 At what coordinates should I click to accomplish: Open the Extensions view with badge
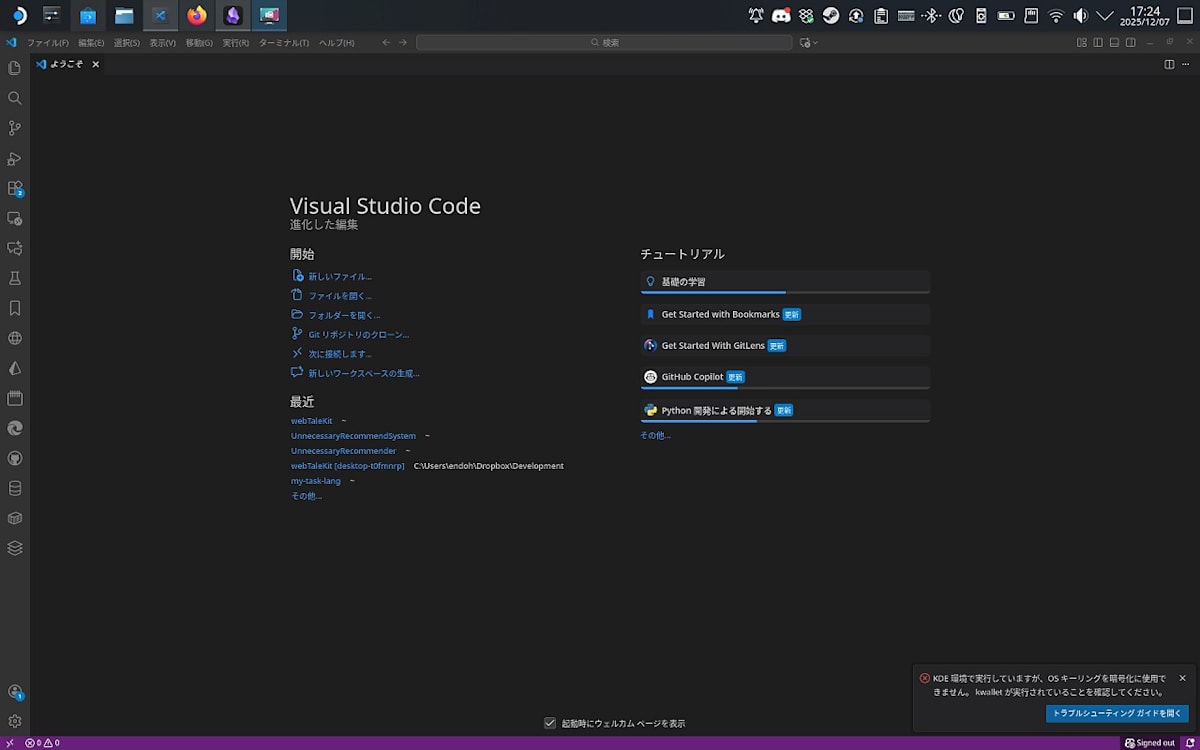pyautogui.click(x=15, y=188)
